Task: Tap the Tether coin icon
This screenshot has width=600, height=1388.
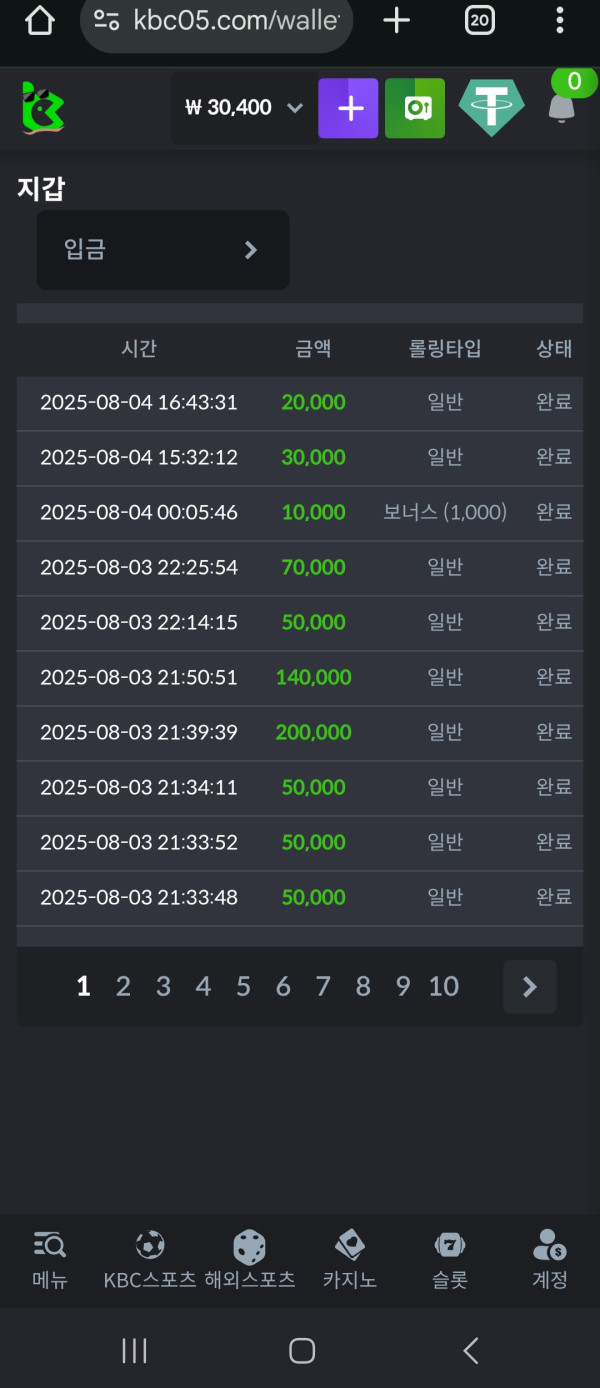Action: (x=491, y=108)
